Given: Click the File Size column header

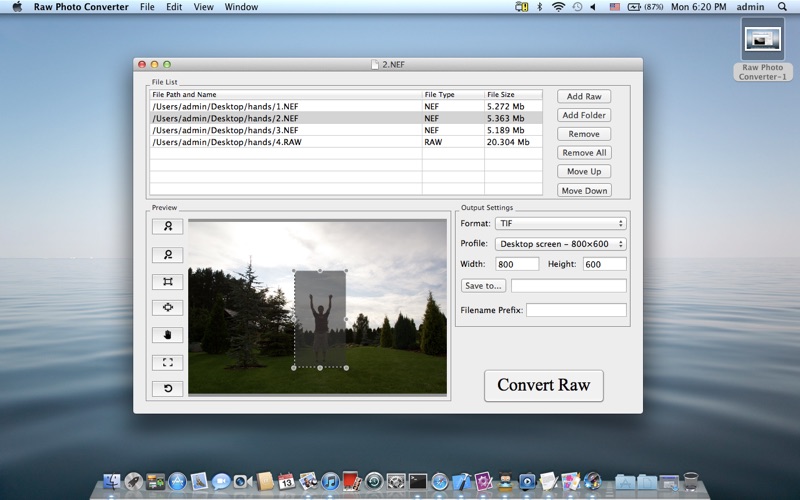Looking at the screenshot, I should click(513, 94).
